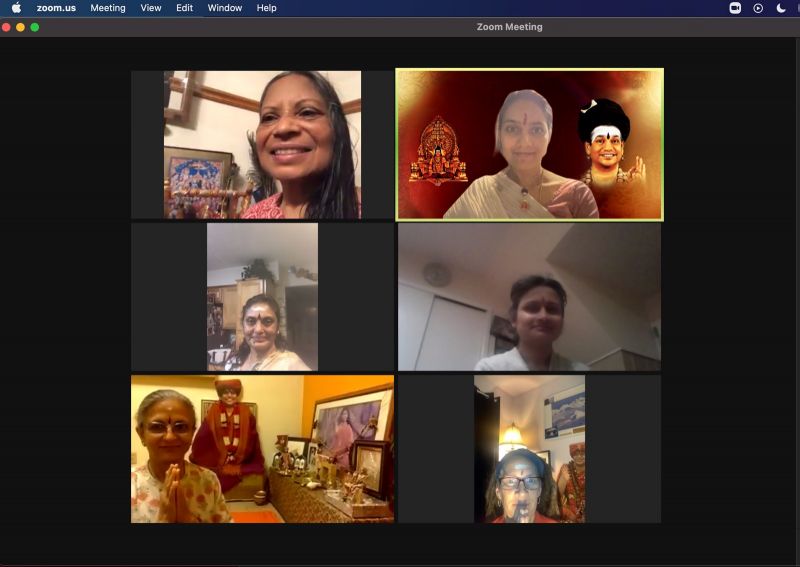
Task: Toggle the Do Not Disturb moon icon
Action: coord(781,8)
